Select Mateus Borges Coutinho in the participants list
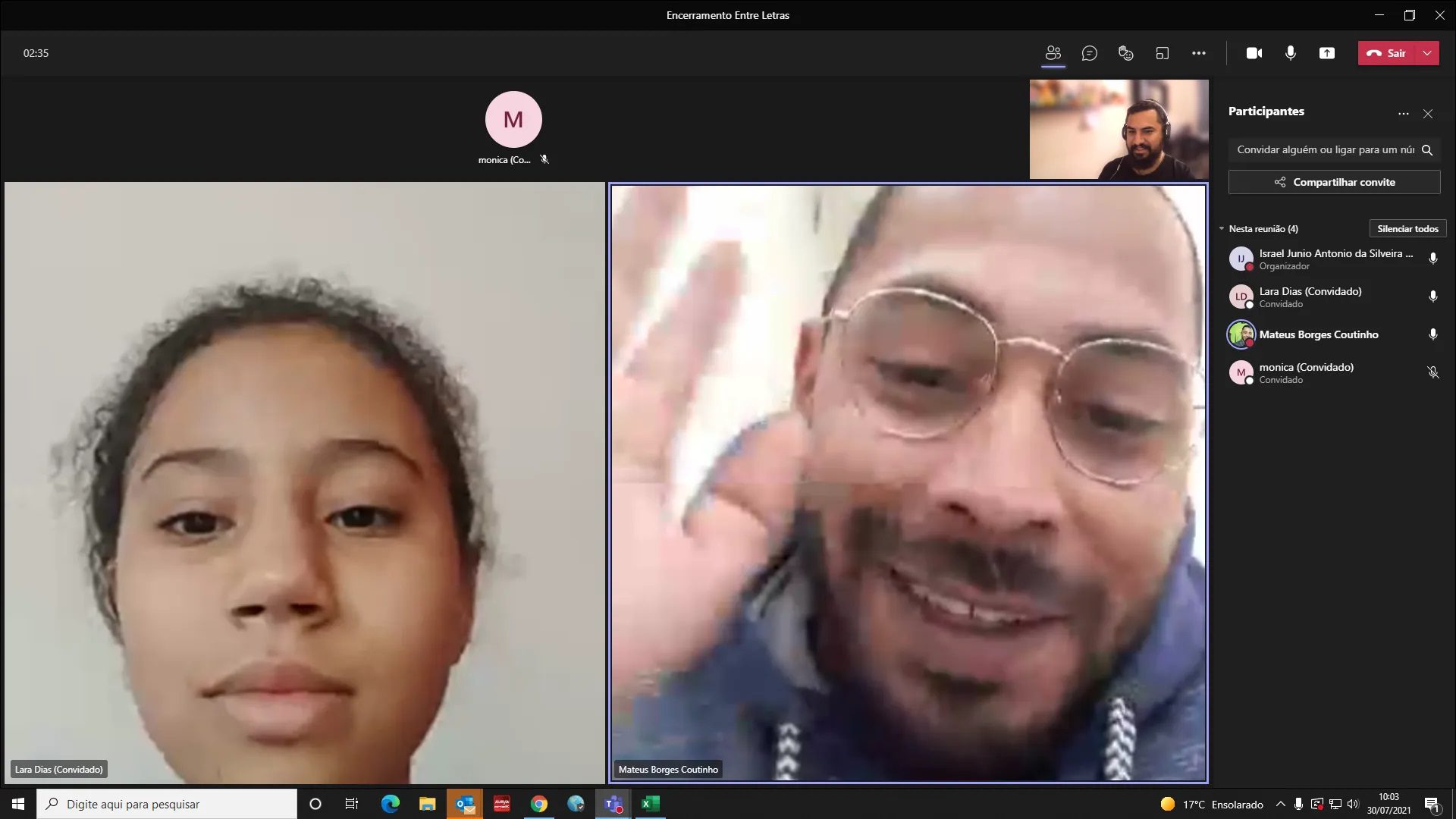Screen dimensions: 1456x819 point(1318,334)
